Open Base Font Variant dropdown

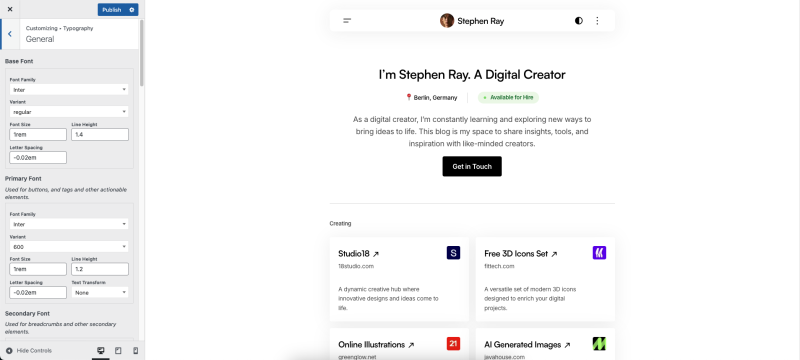coord(69,112)
